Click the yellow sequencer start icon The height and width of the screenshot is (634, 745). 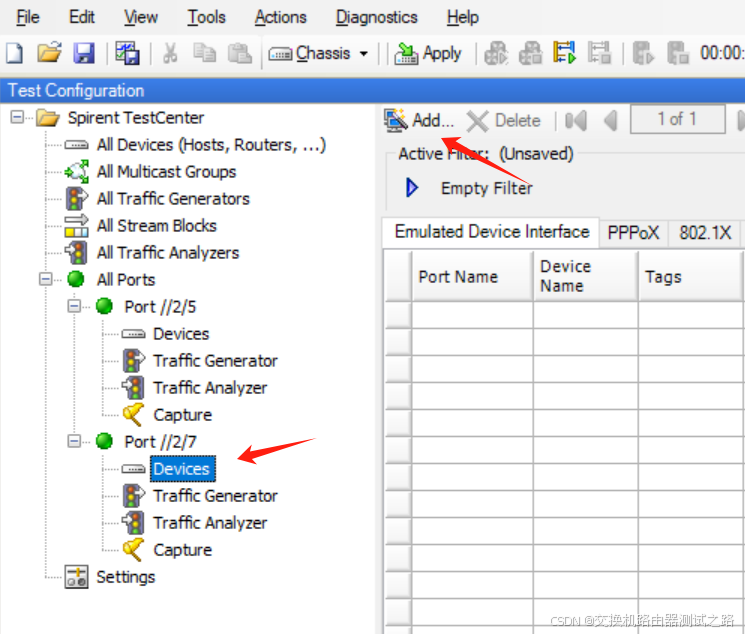tap(564, 53)
